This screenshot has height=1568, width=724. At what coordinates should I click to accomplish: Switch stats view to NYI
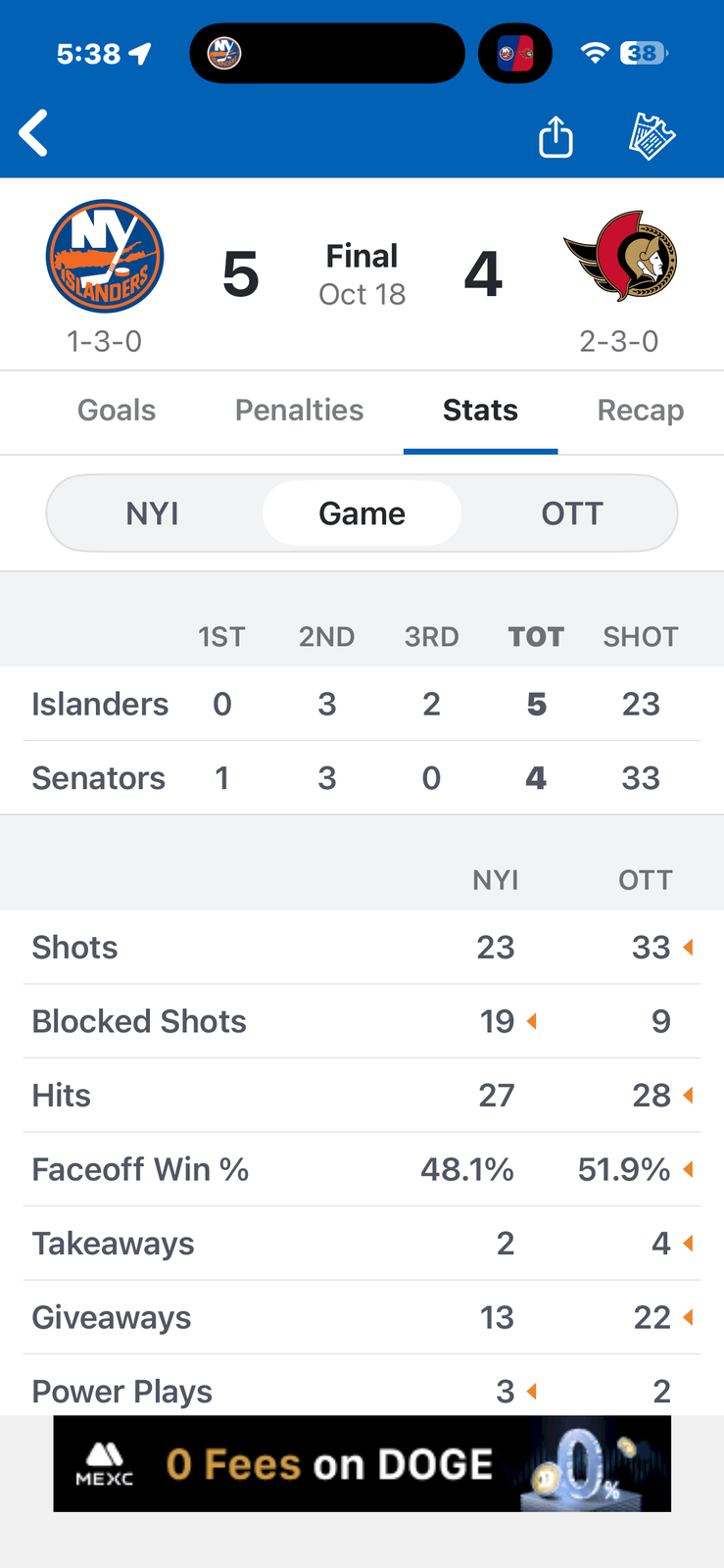(x=153, y=514)
